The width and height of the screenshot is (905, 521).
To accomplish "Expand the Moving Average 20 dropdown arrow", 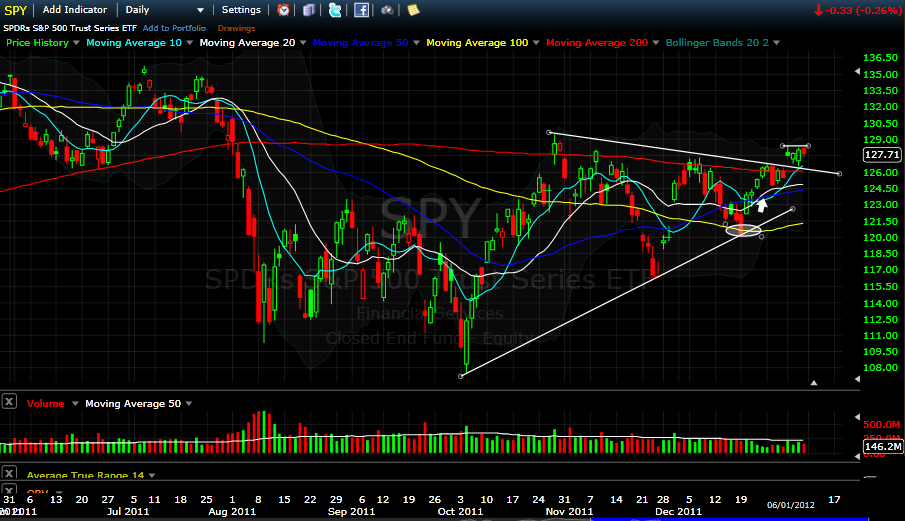I will (303, 43).
